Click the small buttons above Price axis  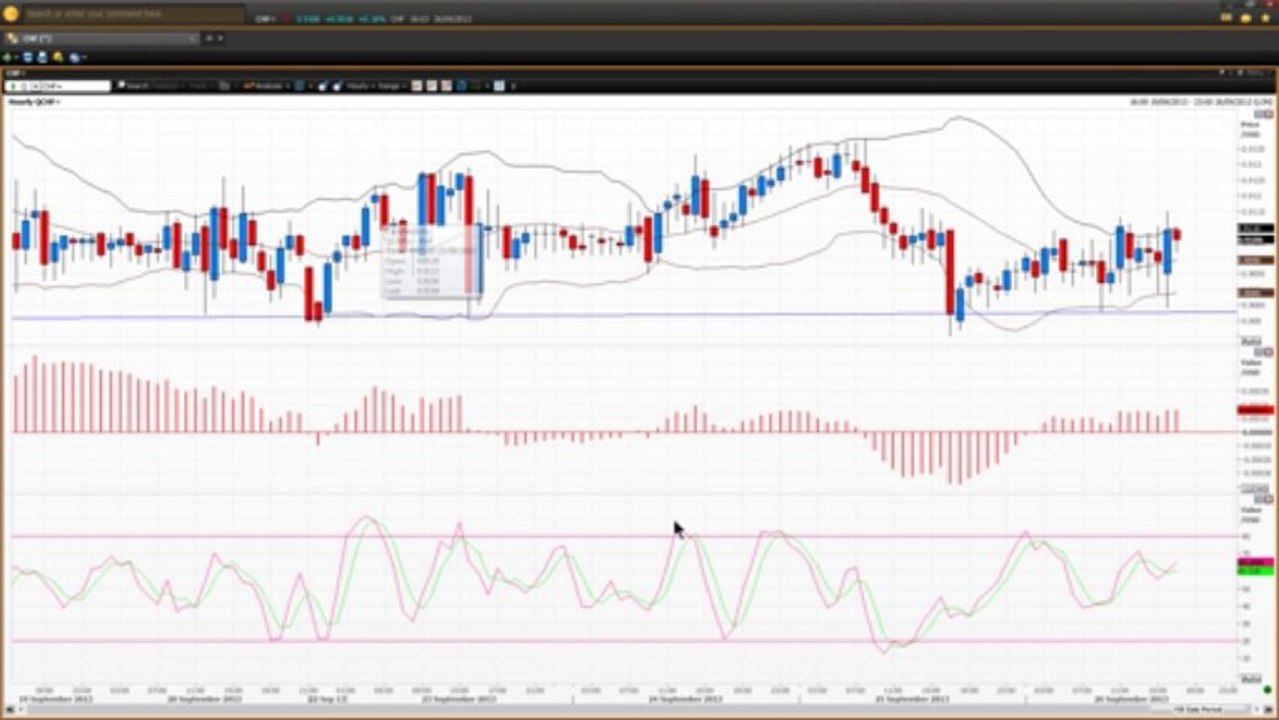coord(1264,114)
